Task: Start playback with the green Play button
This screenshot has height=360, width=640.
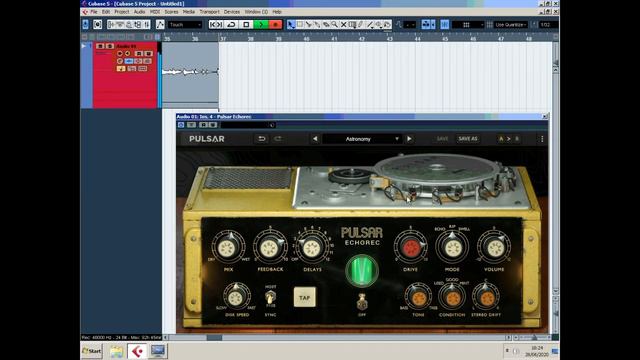Action: click(x=260, y=24)
